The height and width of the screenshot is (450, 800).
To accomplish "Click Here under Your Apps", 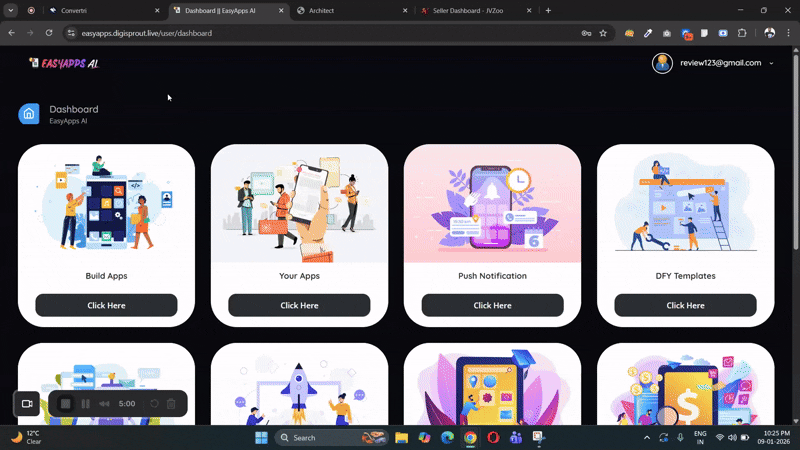I will point(299,305).
